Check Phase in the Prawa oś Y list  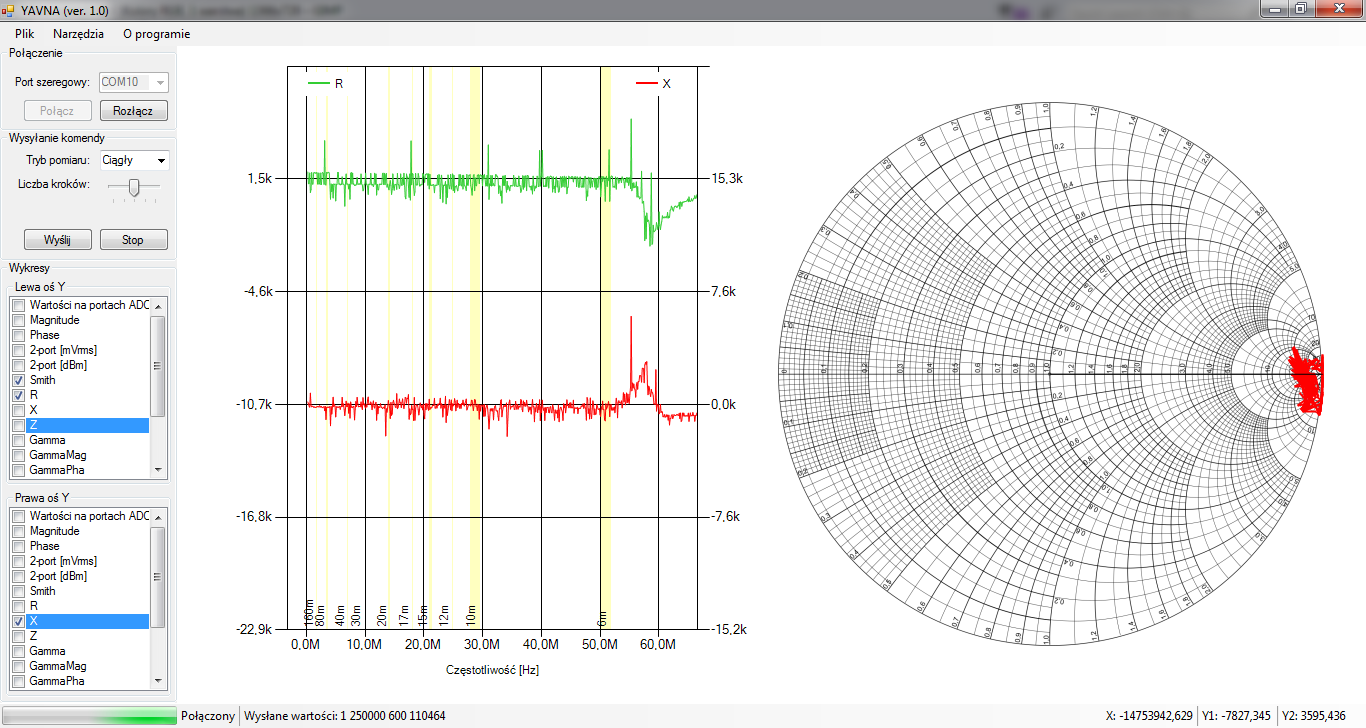point(18,546)
